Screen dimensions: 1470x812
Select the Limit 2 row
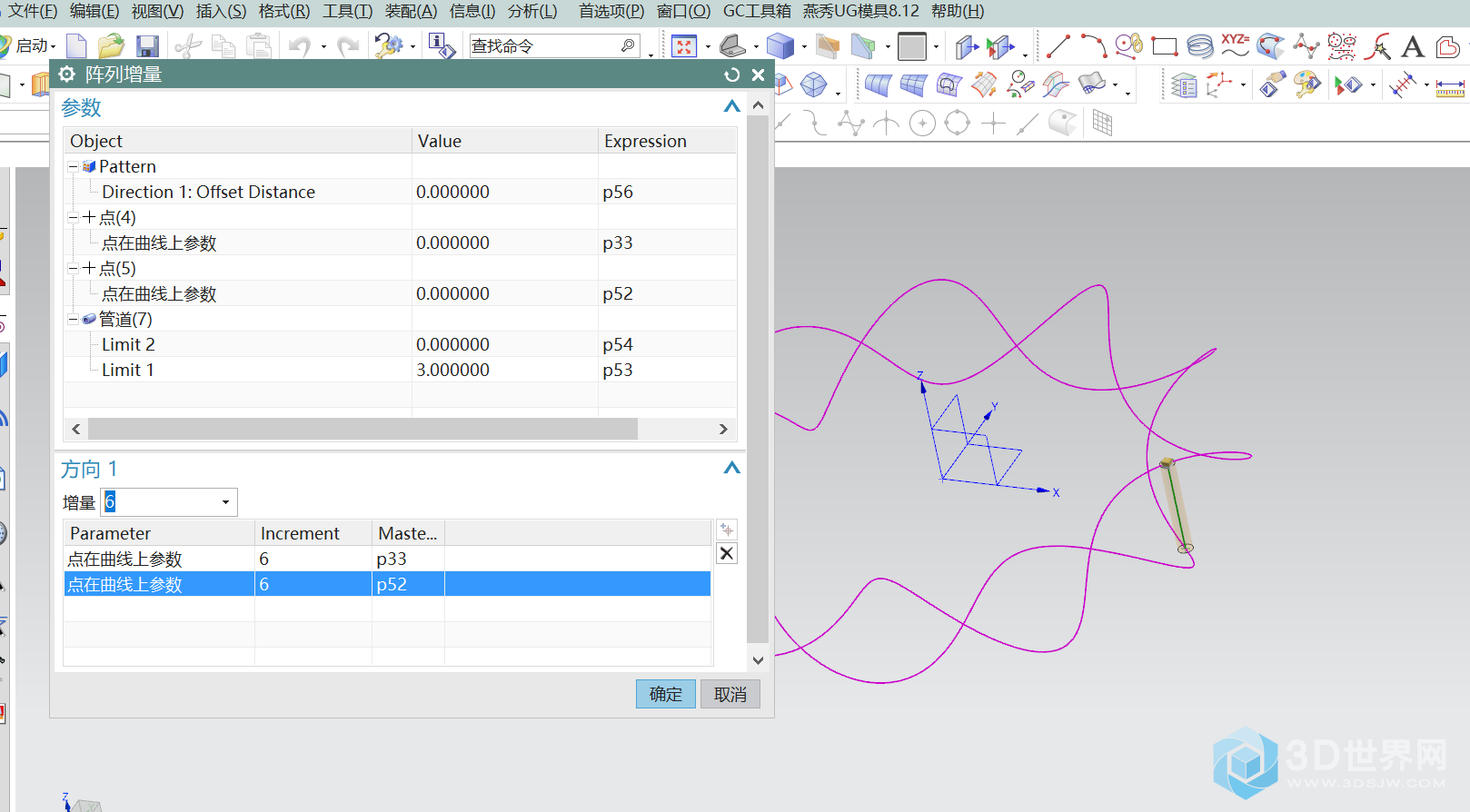pos(400,344)
